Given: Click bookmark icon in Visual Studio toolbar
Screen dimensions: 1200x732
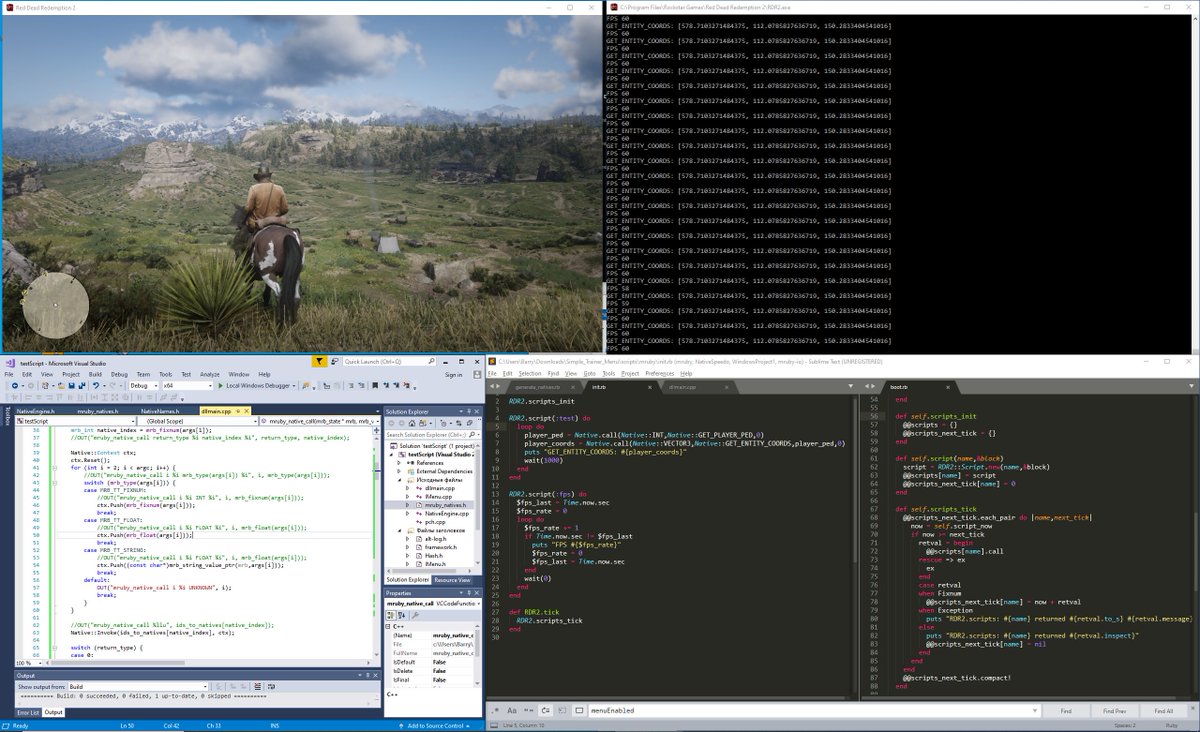Looking at the screenshot, I should click(x=375, y=385).
